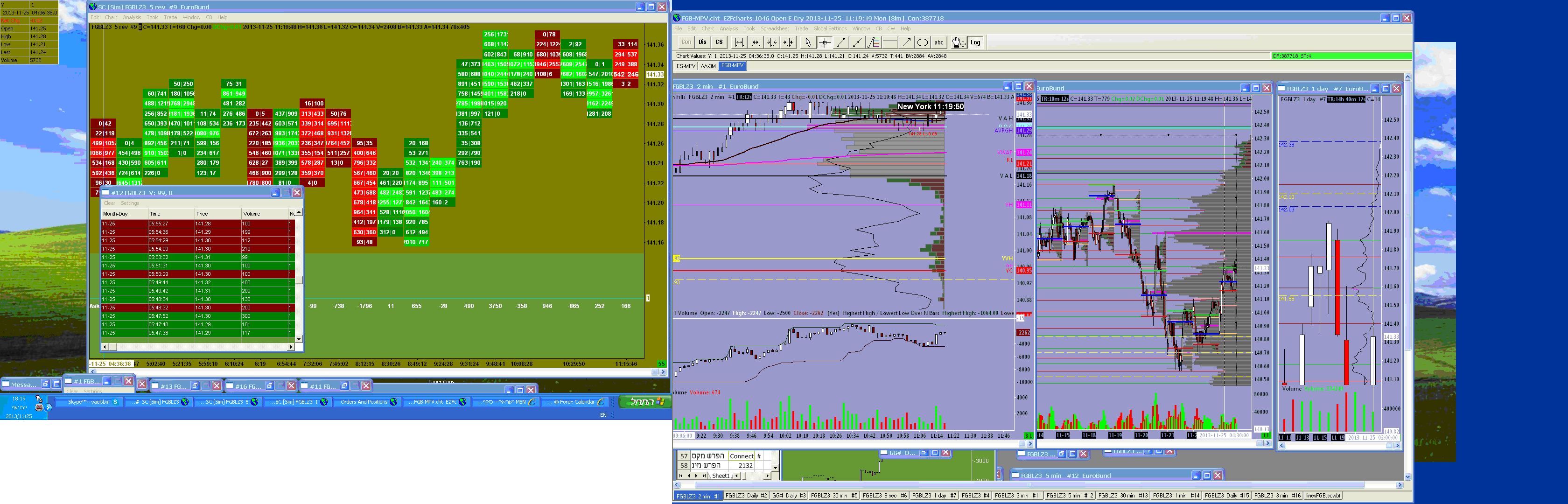
Task: Pick the hand pan chart tool
Action: click(x=958, y=42)
